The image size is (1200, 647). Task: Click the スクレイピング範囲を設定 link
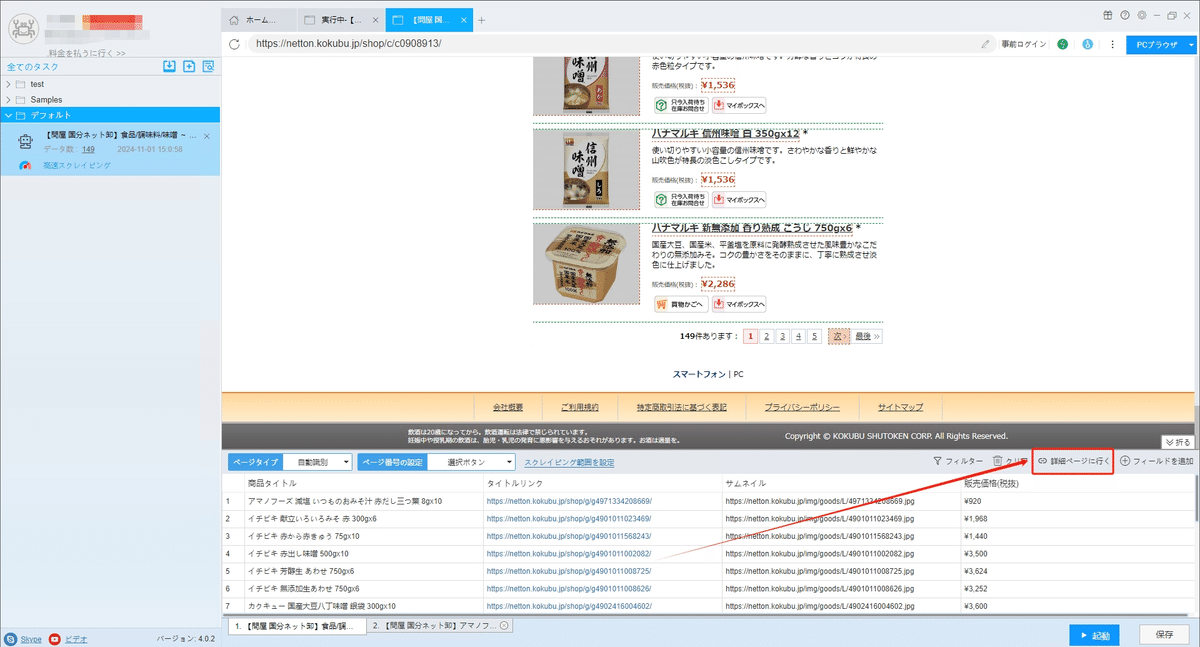pyautogui.click(x=569, y=462)
